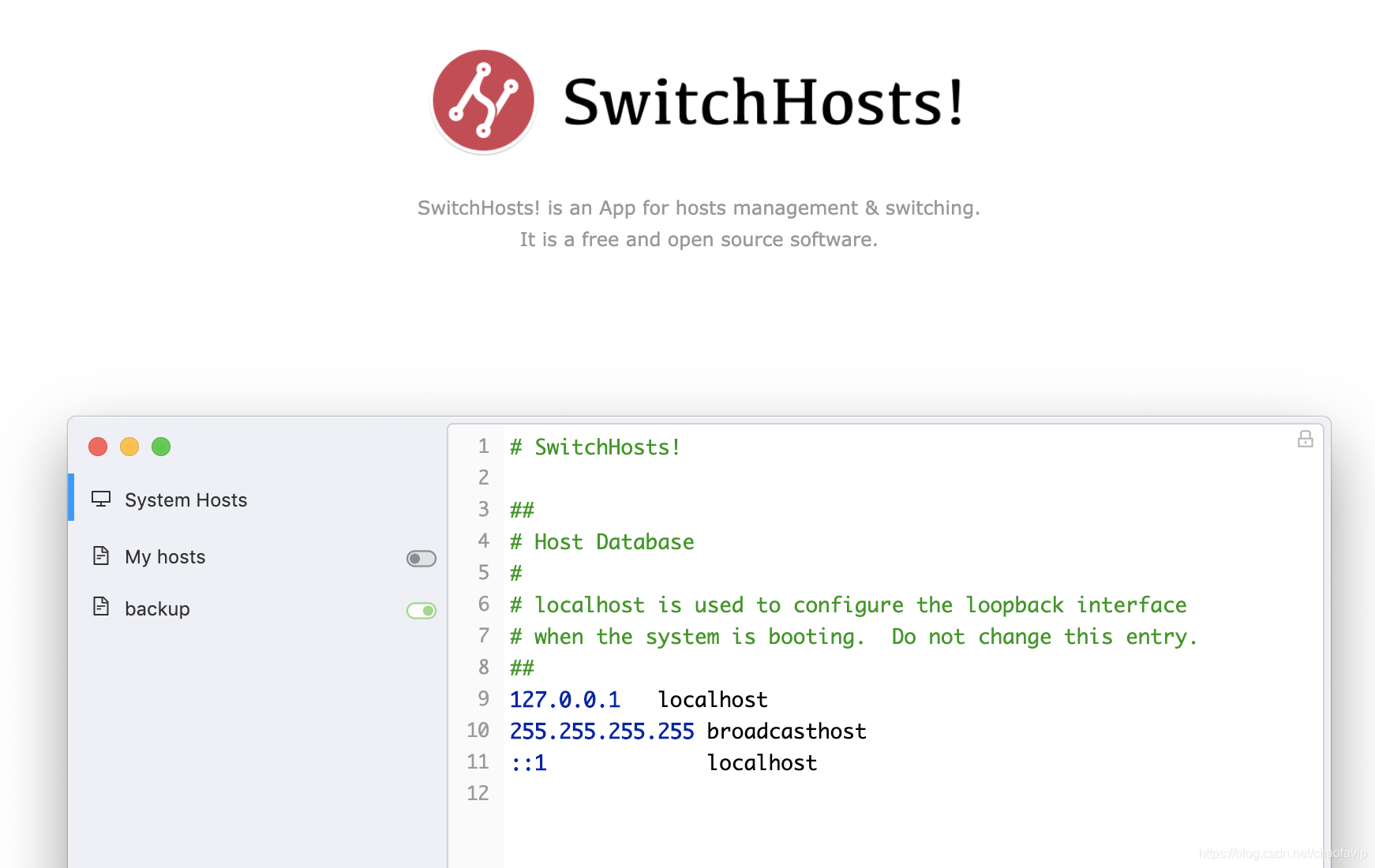Click the '127.0.0.1' IP address text

565,700
